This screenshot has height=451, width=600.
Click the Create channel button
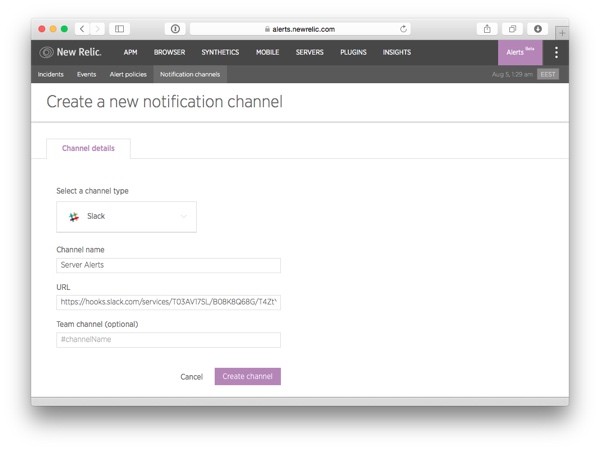click(248, 376)
